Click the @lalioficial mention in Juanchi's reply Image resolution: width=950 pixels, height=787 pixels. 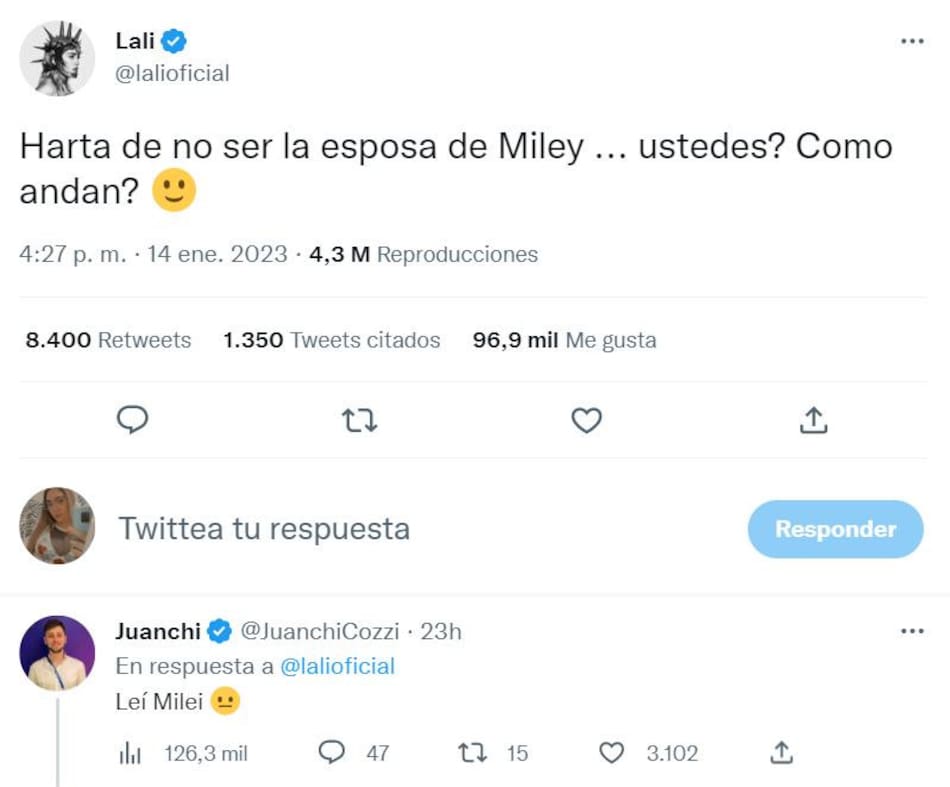tap(337, 666)
